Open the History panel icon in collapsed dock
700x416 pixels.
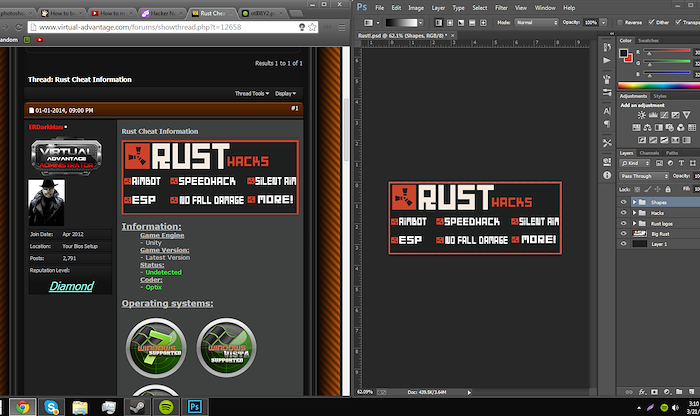point(607,47)
